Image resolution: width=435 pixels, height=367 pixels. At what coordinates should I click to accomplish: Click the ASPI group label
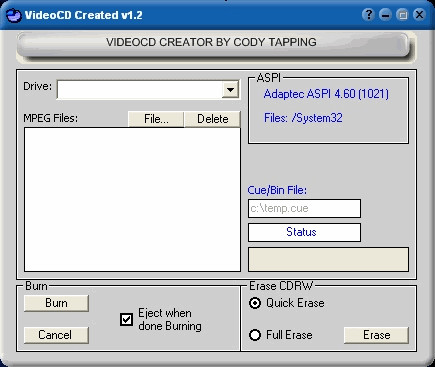tap(269, 78)
